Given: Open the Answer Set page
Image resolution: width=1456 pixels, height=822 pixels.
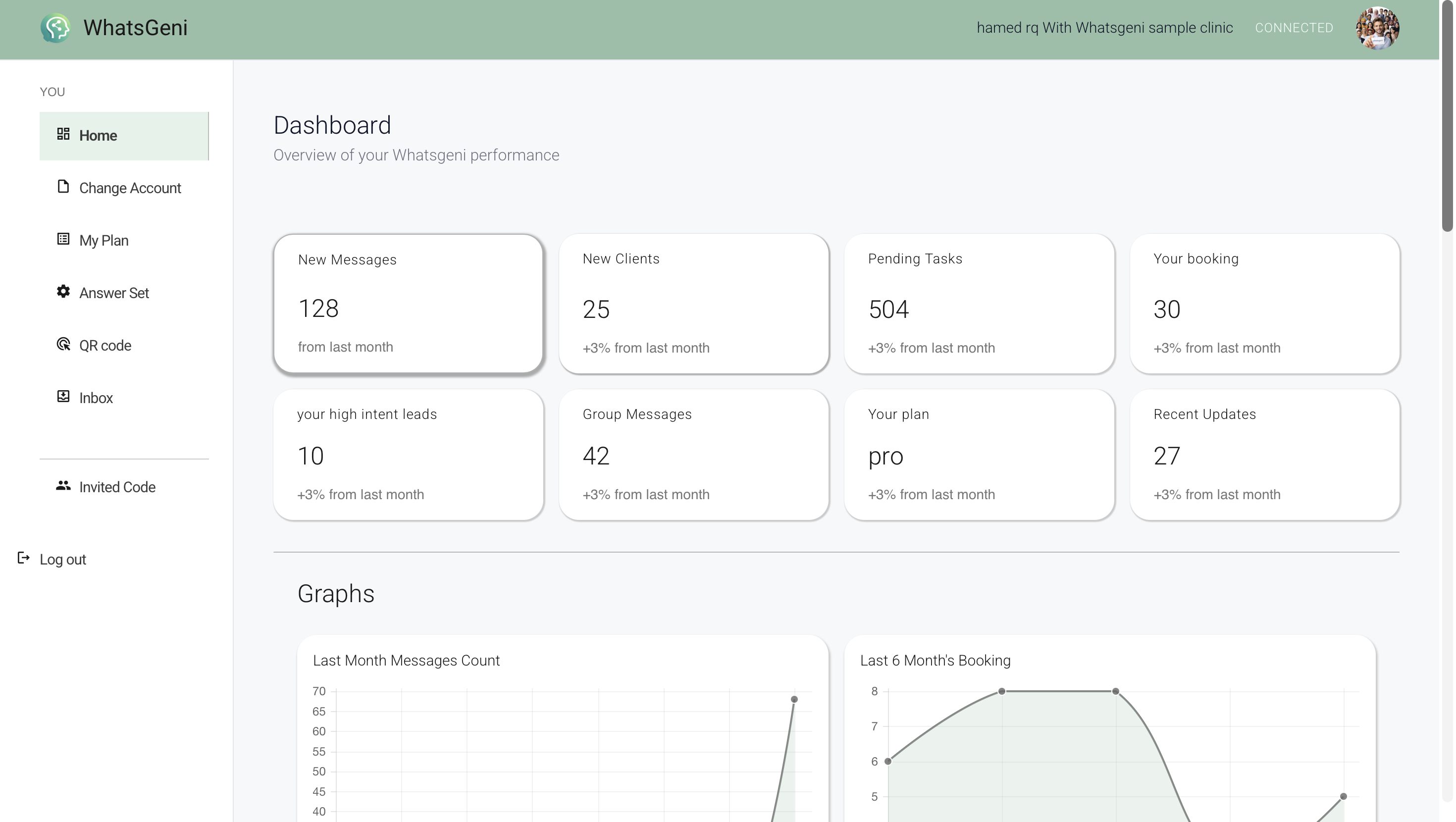Looking at the screenshot, I should 124,294.
